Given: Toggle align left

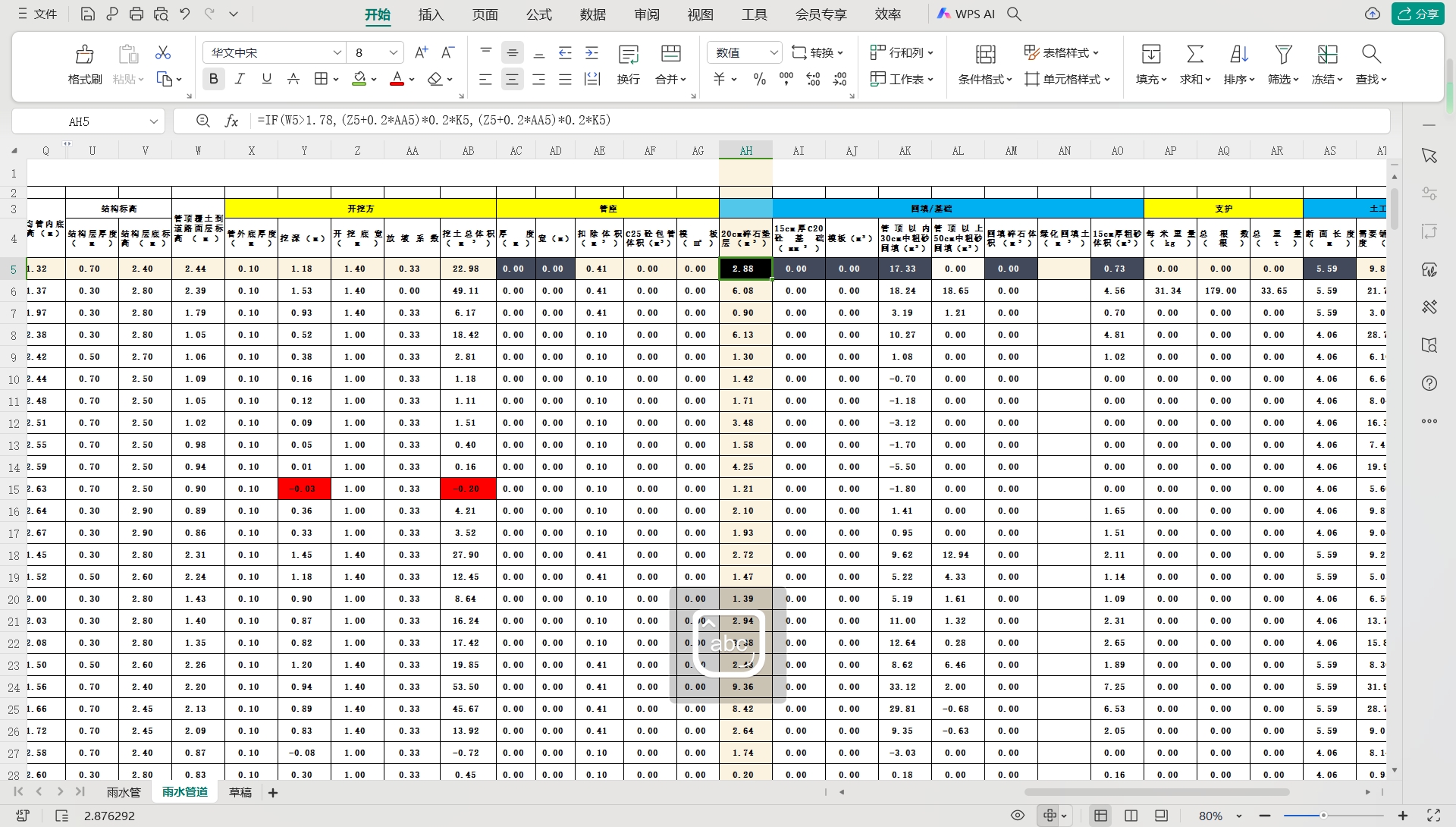Looking at the screenshot, I should click(486, 79).
